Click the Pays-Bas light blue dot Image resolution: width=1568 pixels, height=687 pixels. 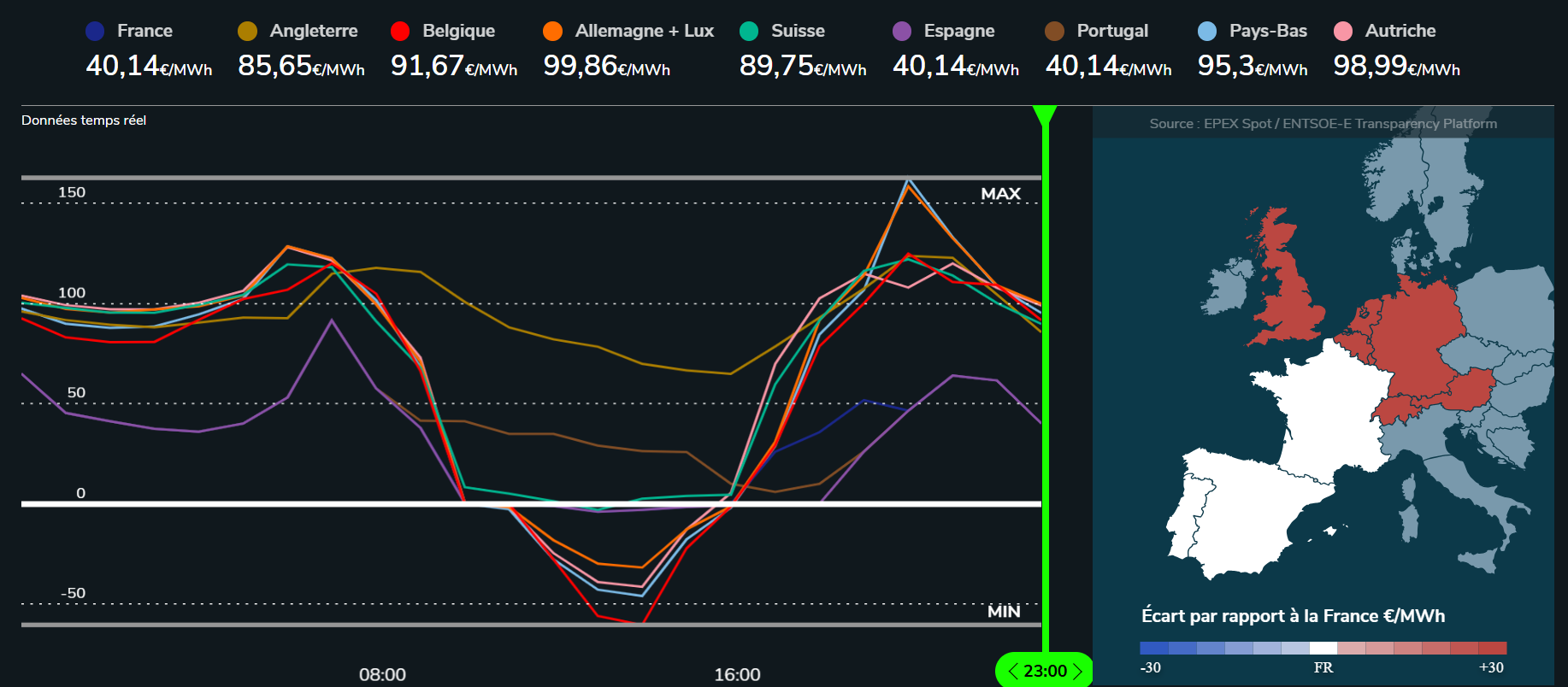[x=1207, y=31]
